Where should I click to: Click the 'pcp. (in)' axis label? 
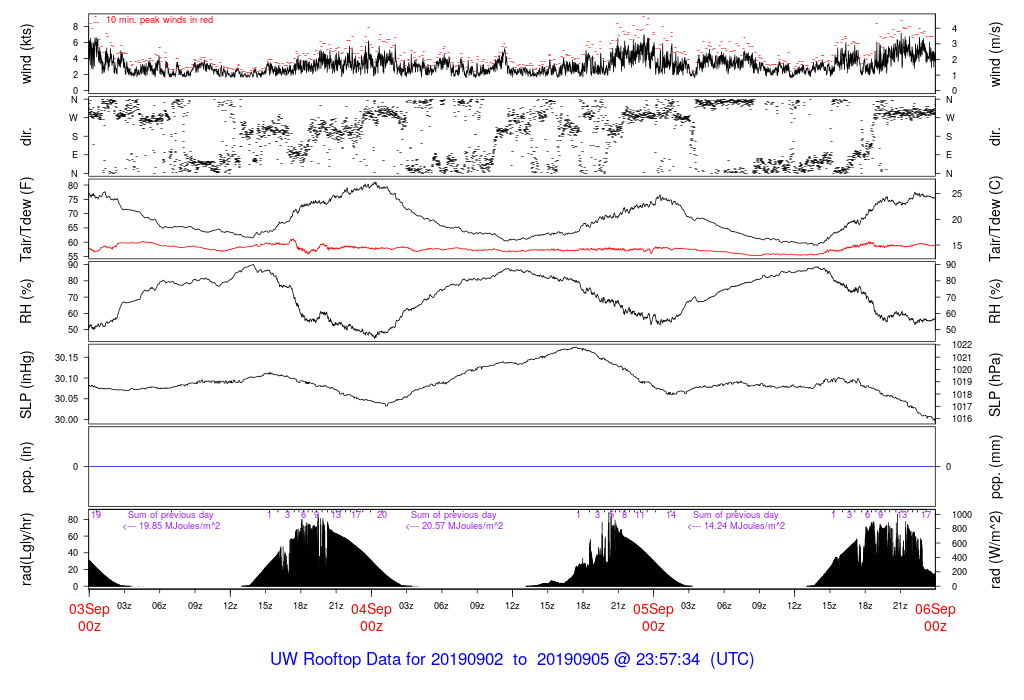(26, 467)
